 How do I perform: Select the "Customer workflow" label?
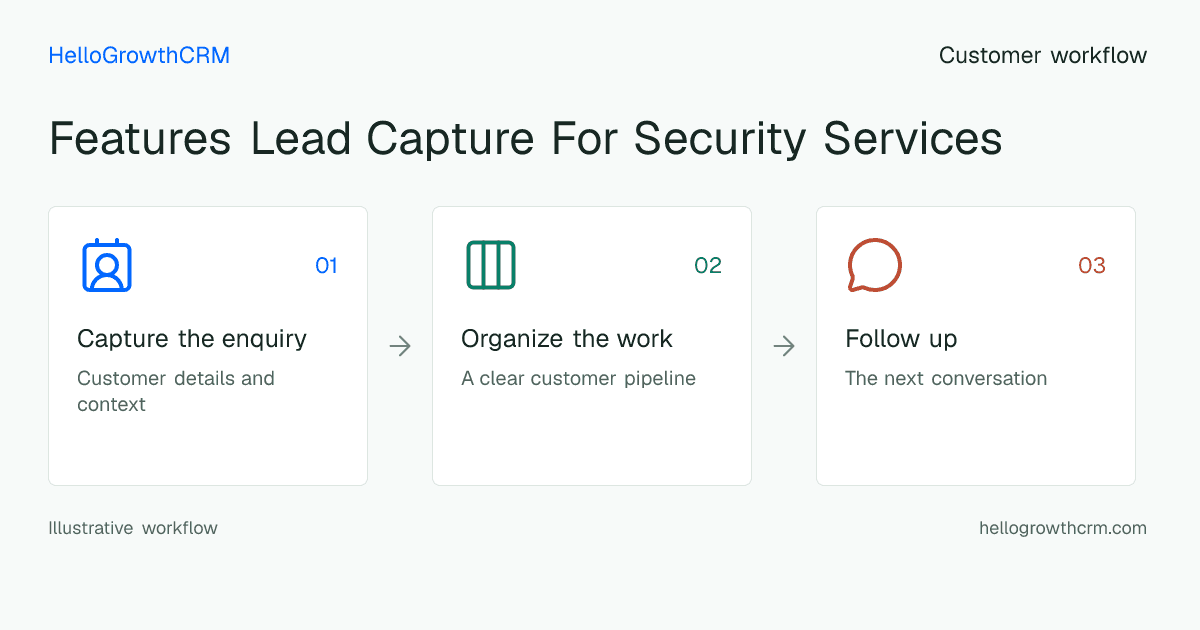point(1043,56)
